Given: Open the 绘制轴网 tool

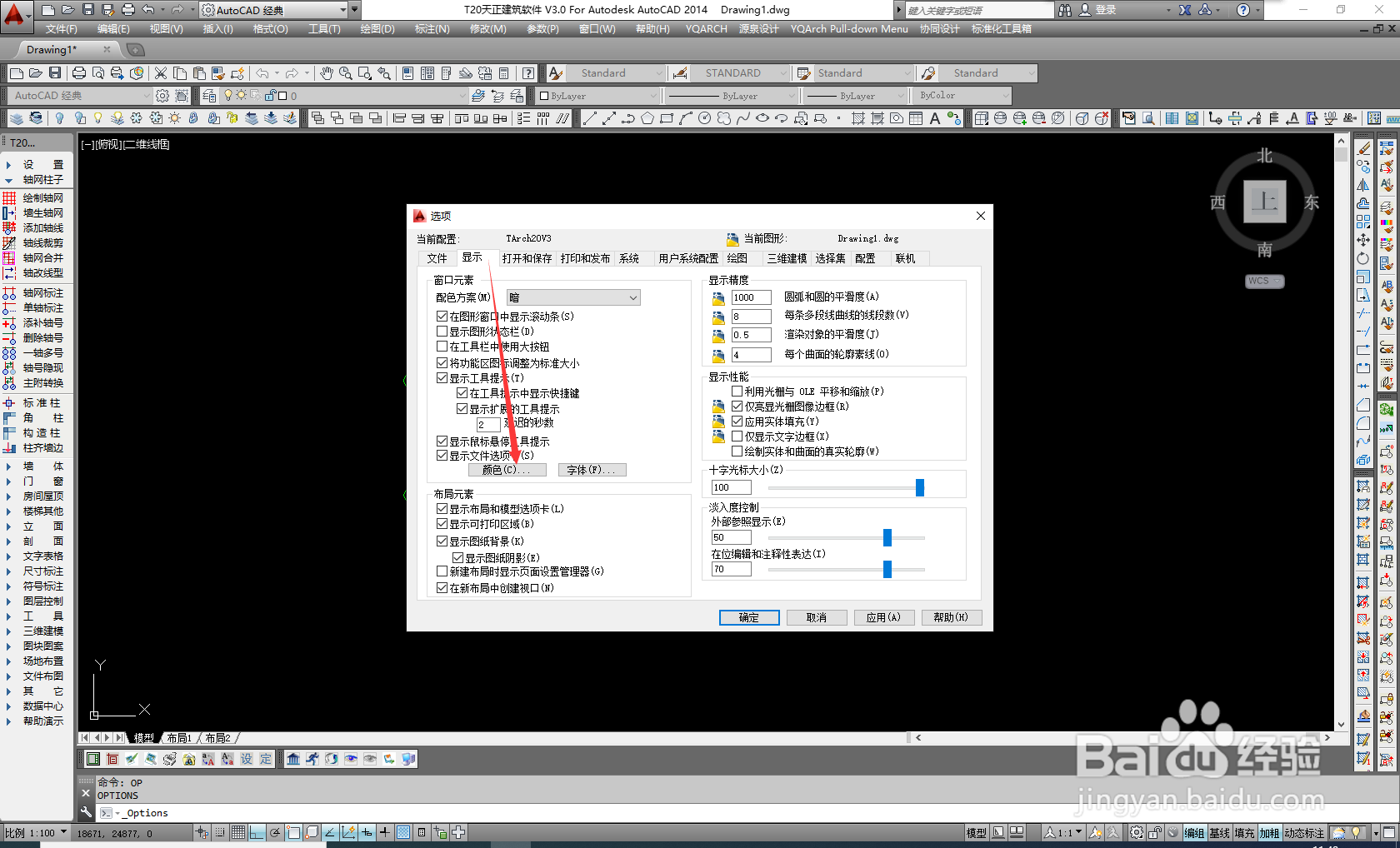Looking at the screenshot, I should click(x=34, y=198).
